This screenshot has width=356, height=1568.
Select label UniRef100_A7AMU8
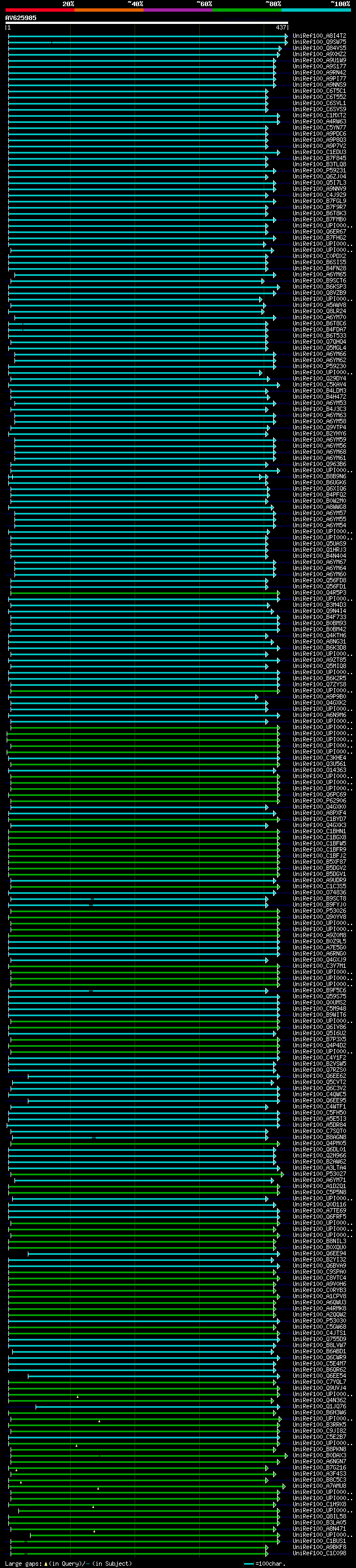coord(319,1486)
